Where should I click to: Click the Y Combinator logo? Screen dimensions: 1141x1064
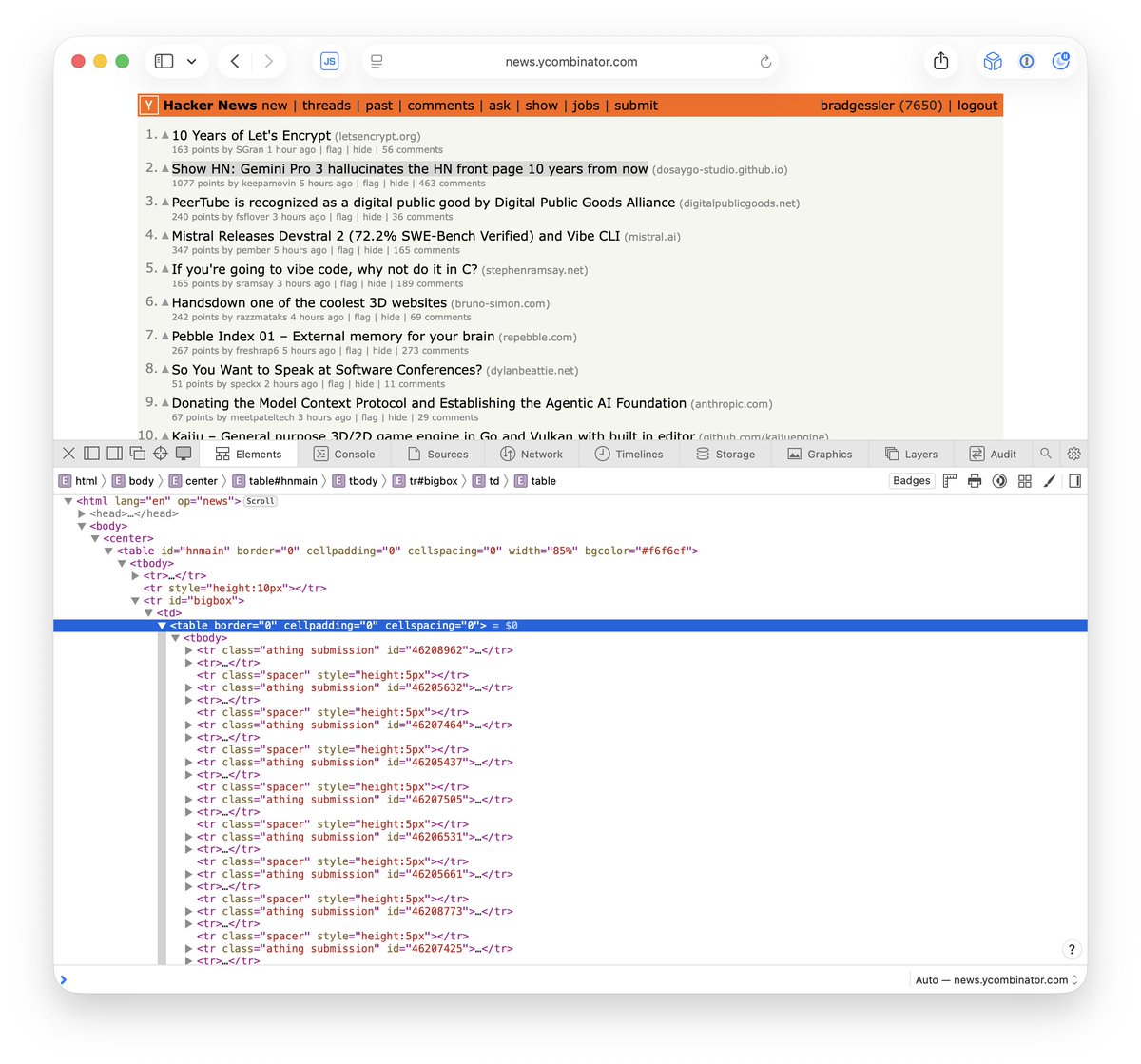click(x=149, y=105)
